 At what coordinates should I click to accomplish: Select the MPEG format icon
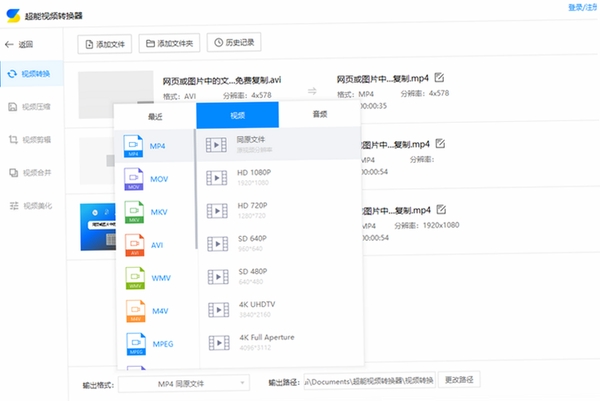(136, 344)
